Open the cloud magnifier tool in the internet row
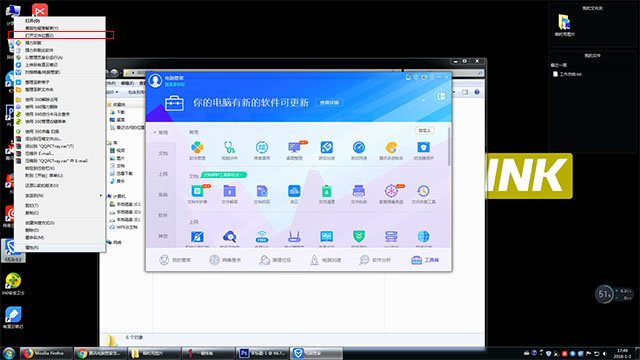The image size is (640, 360). pos(229,237)
